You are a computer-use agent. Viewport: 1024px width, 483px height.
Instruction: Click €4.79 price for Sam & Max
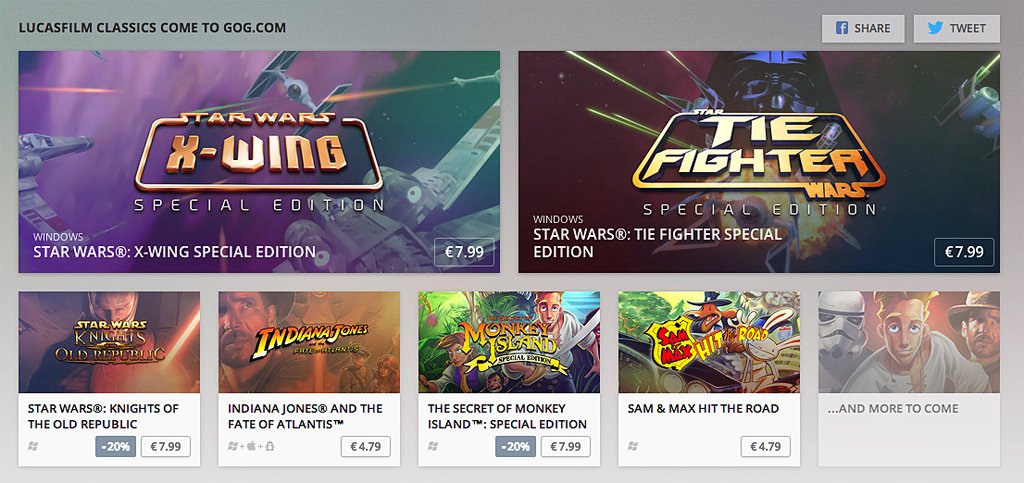click(x=765, y=447)
